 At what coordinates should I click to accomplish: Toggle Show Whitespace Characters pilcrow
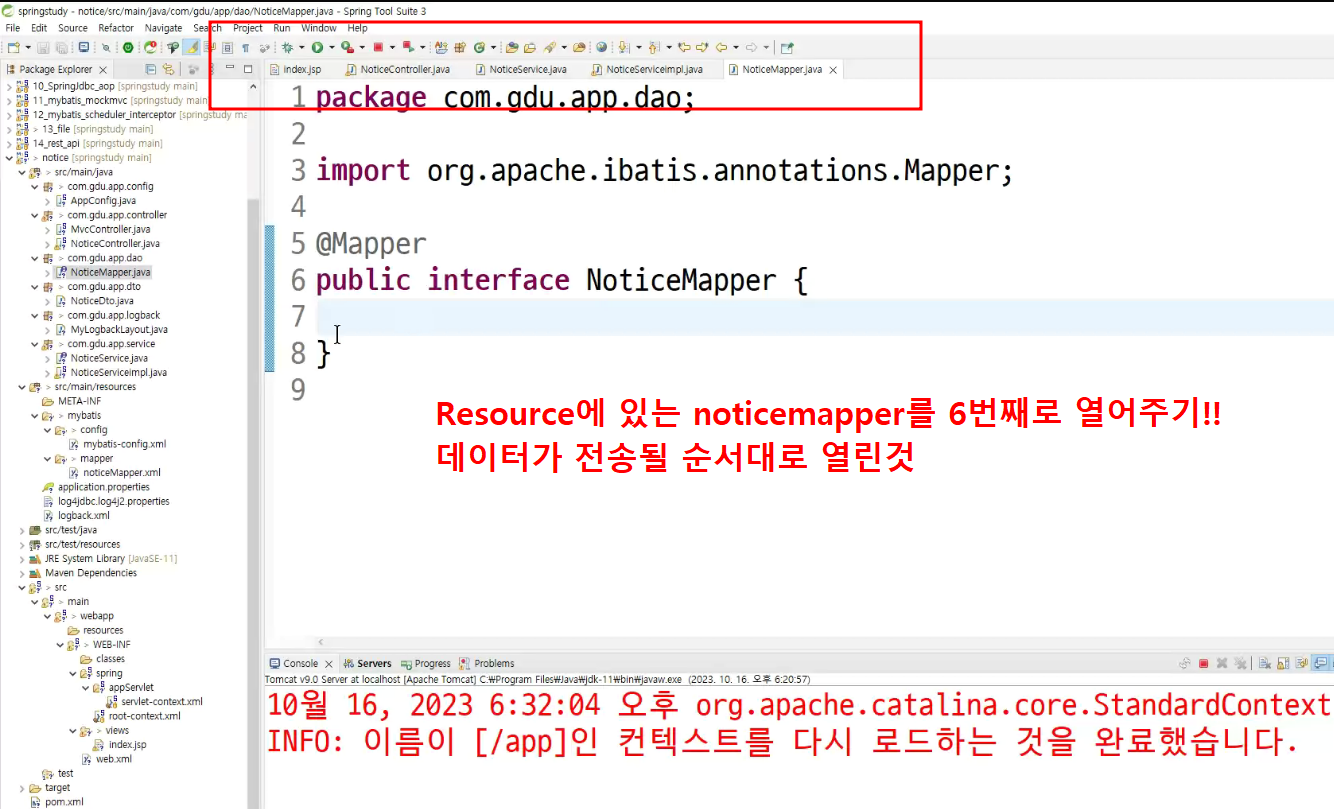click(245, 47)
